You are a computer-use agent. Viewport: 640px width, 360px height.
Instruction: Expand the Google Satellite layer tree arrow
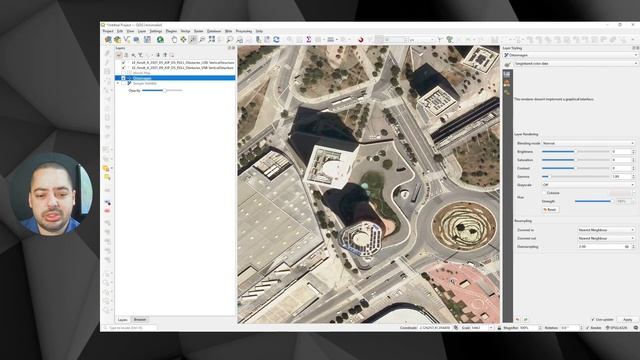[x=118, y=83]
